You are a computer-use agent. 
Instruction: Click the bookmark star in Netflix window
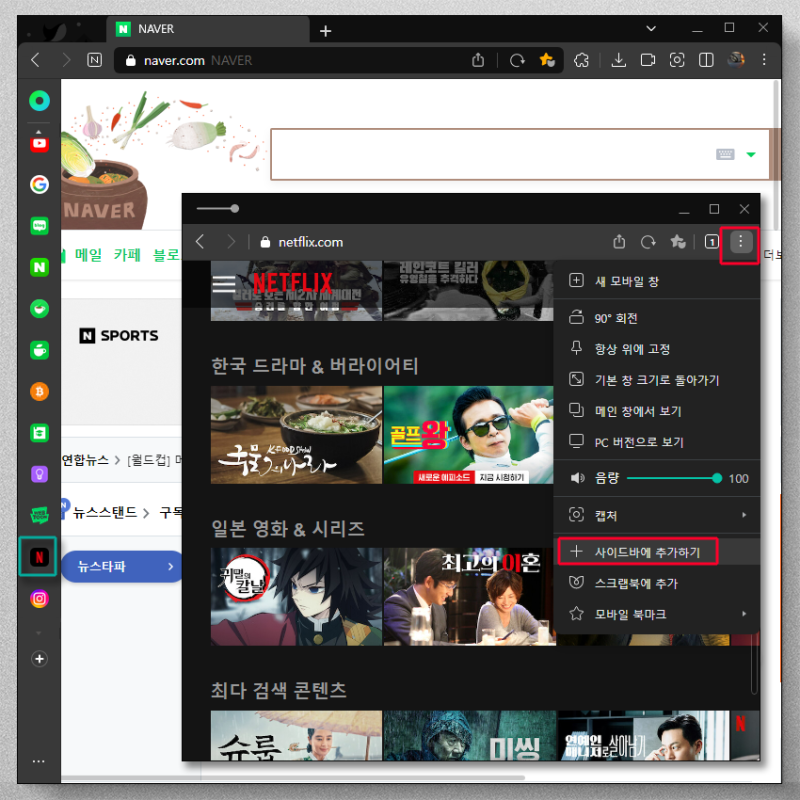click(678, 242)
